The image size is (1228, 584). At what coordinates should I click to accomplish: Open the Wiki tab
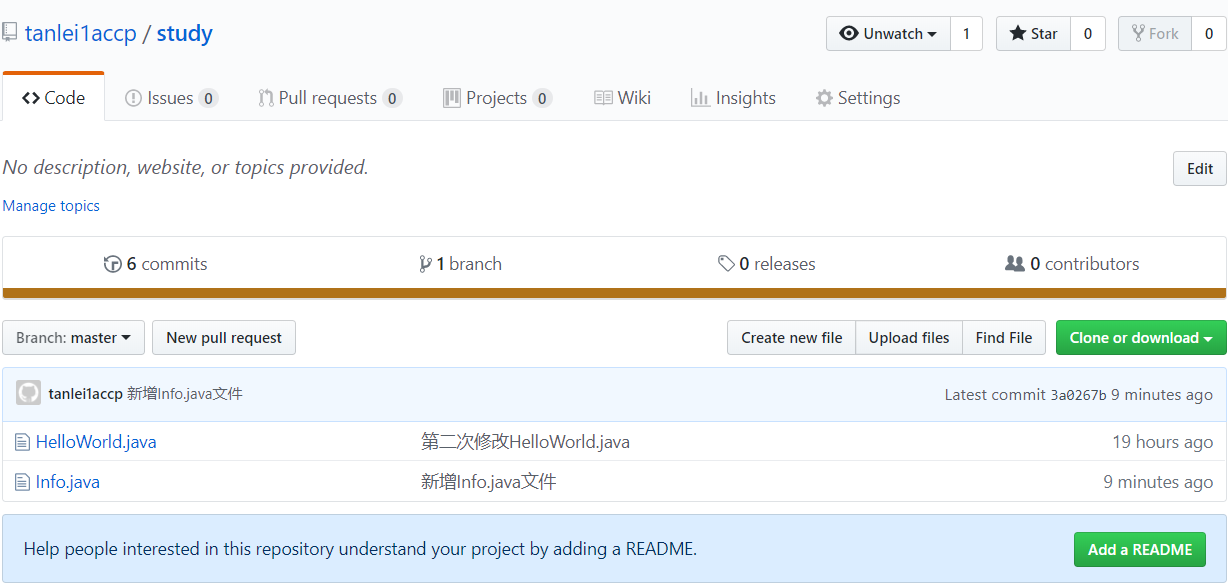coord(622,98)
